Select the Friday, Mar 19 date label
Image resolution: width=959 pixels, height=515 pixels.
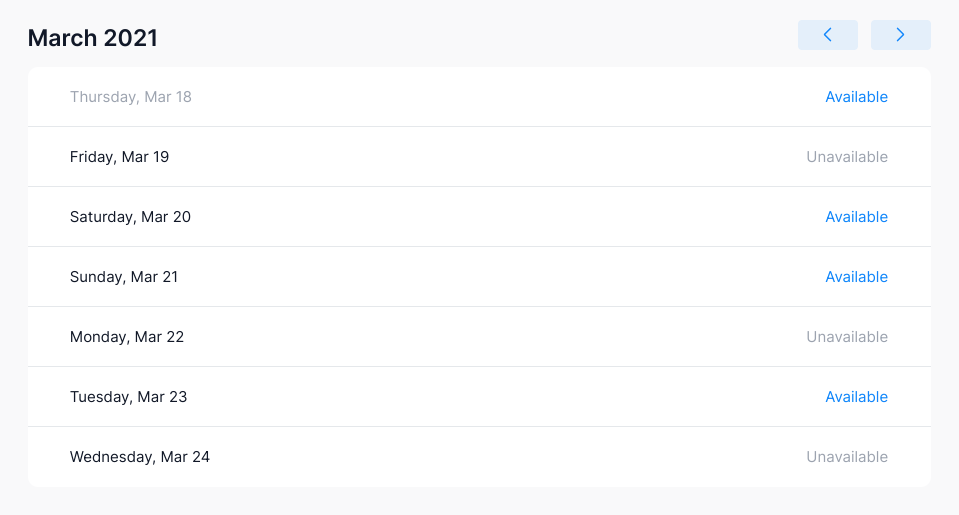tap(119, 157)
